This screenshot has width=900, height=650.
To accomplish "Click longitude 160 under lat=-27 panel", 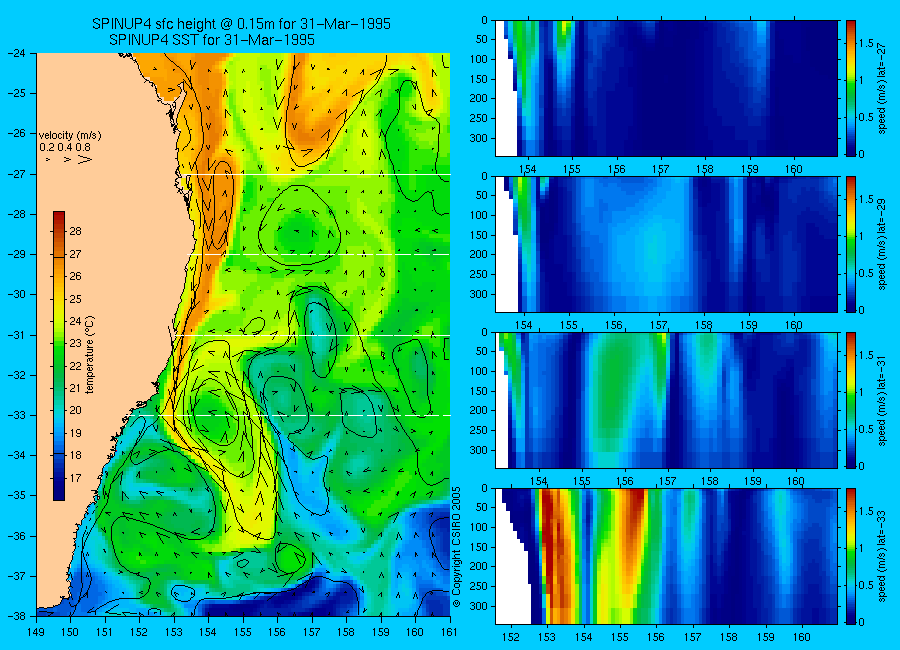I will pos(794,169).
